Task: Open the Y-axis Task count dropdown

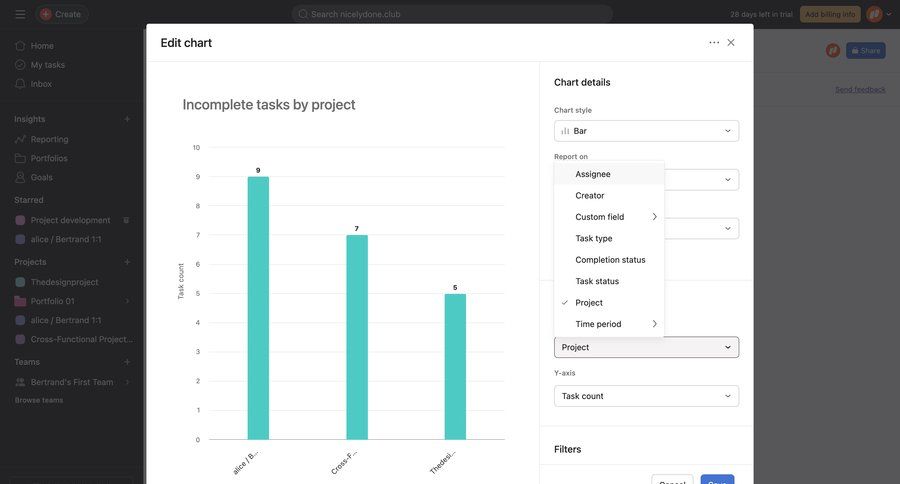Action: click(x=646, y=396)
